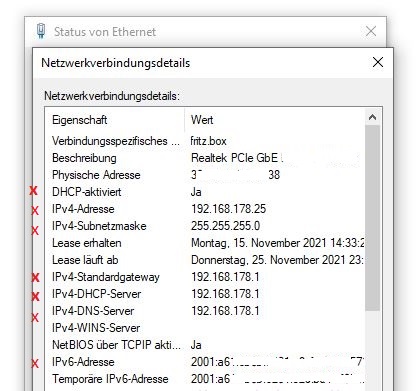Viewport: 420px width, 391px height.
Task: Click the red X beside IPv6-Adresse
Action: pos(35,363)
